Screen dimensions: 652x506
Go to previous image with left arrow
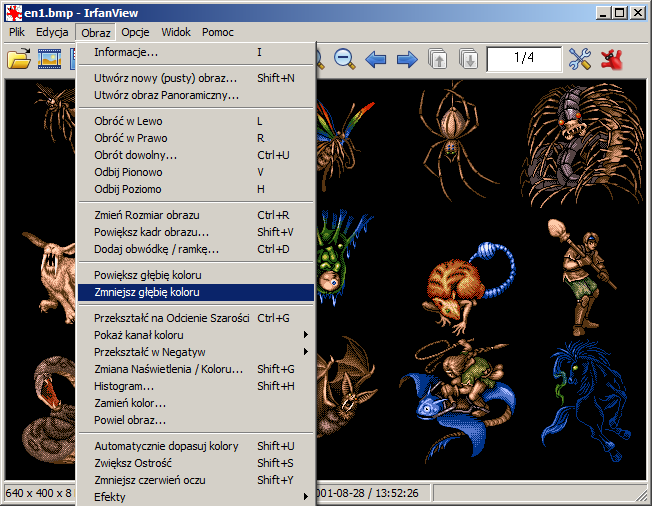[375, 59]
